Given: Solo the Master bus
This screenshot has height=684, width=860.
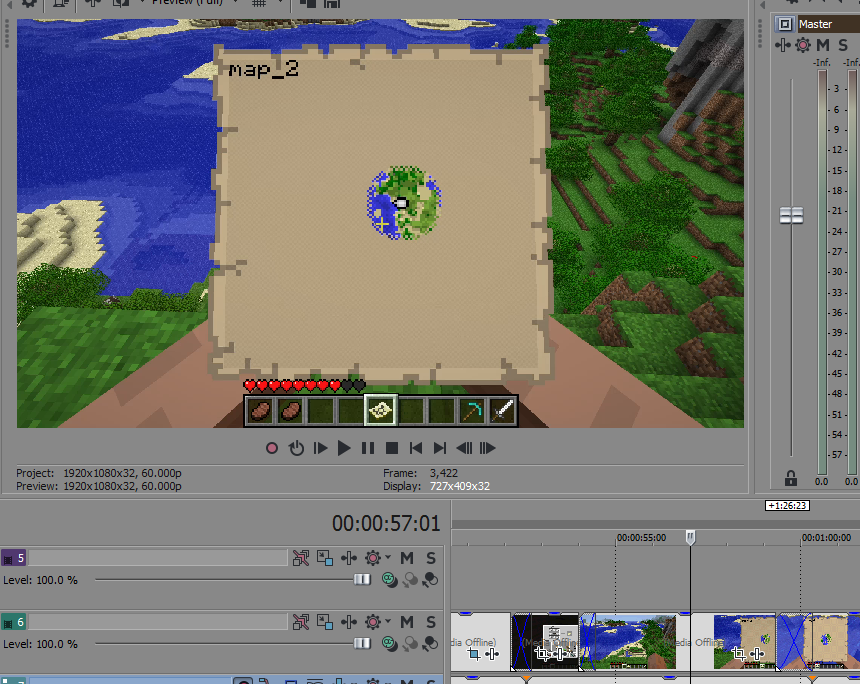Looking at the screenshot, I should click(x=843, y=45).
